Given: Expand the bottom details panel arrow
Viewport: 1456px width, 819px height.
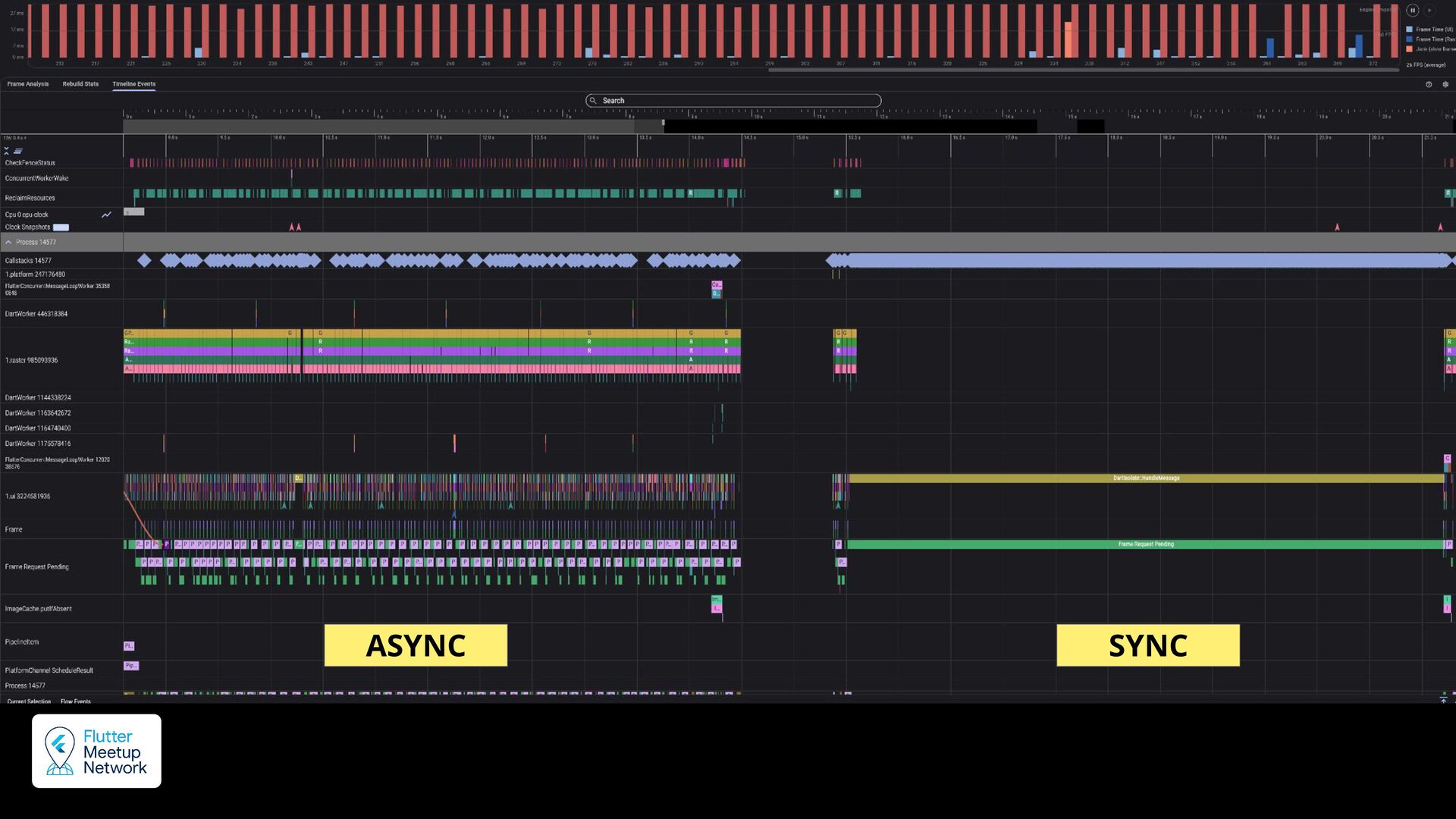Looking at the screenshot, I should point(1443,701).
